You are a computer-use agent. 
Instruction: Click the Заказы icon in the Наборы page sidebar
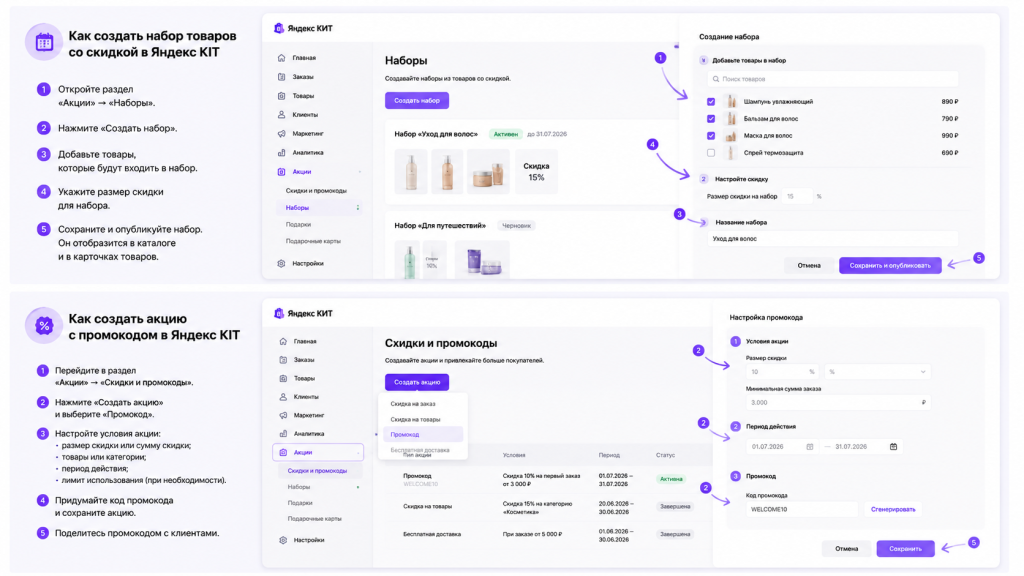(x=281, y=77)
